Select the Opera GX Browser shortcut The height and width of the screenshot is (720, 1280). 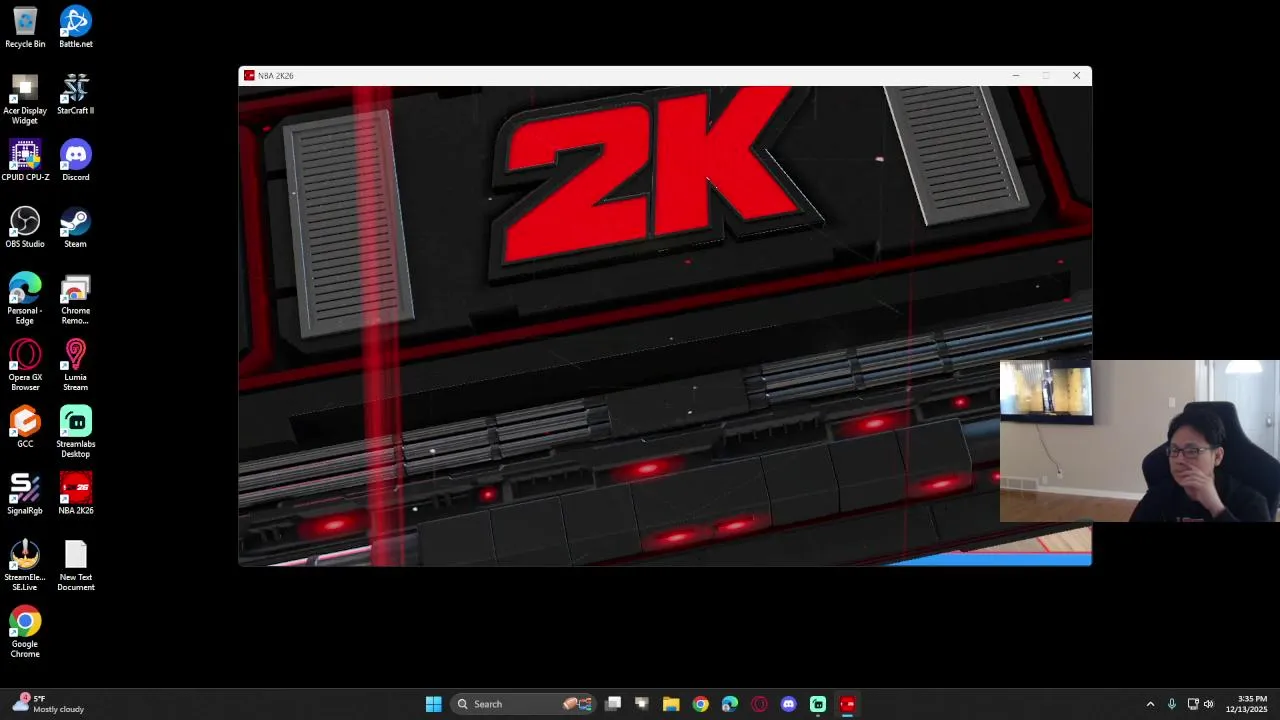pyautogui.click(x=25, y=366)
